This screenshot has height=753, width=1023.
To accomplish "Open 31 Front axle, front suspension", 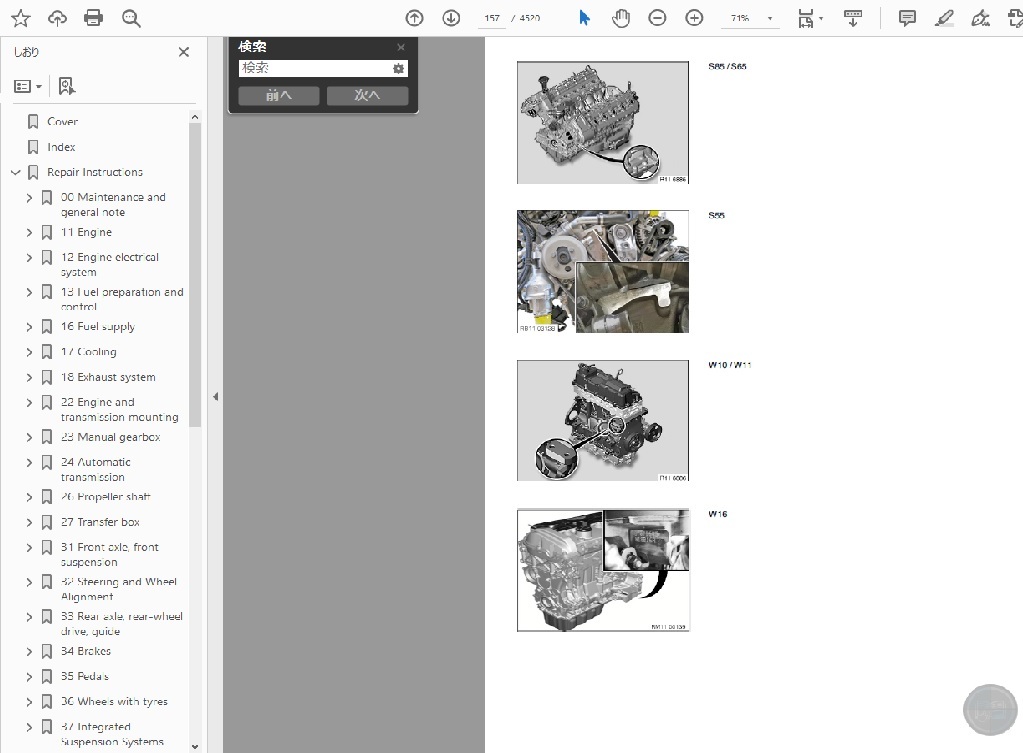I will pos(110,554).
